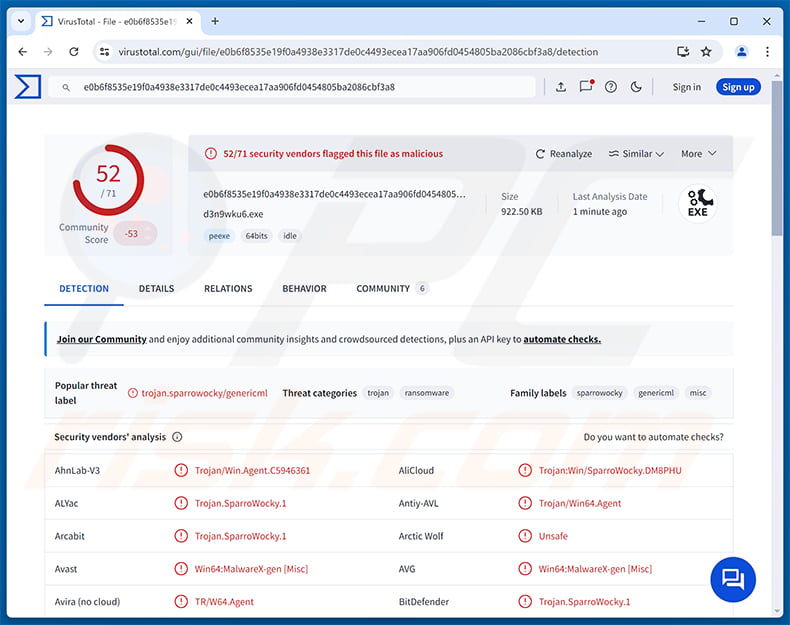Click the trojan threat category chip
Image resolution: width=790 pixels, height=625 pixels.
tap(378, 393)
